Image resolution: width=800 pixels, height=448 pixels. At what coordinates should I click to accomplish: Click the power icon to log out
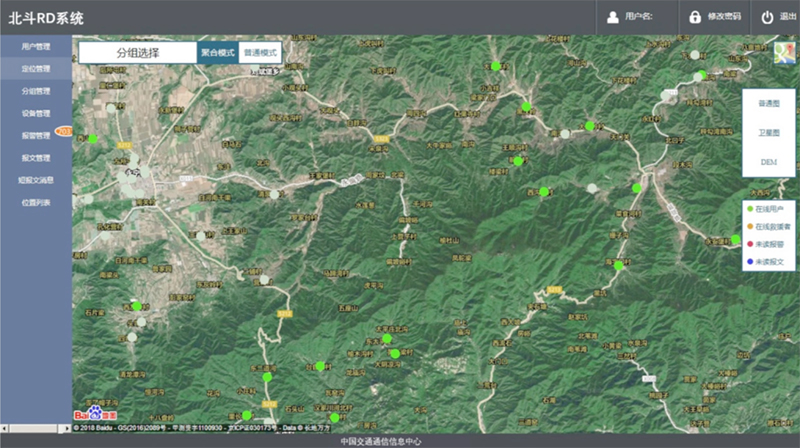click(767, 17)
